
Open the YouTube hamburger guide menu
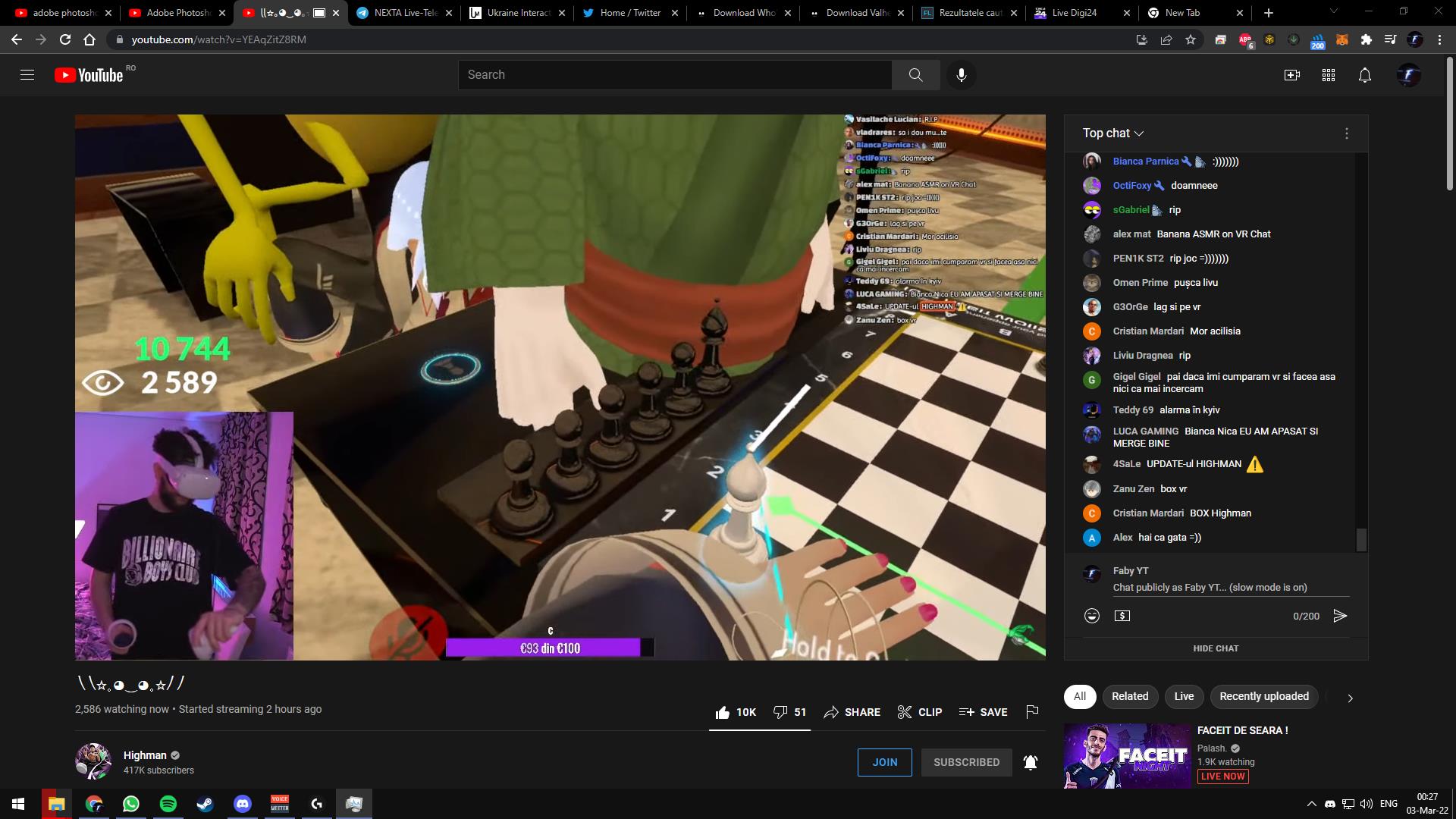point(27,75)
